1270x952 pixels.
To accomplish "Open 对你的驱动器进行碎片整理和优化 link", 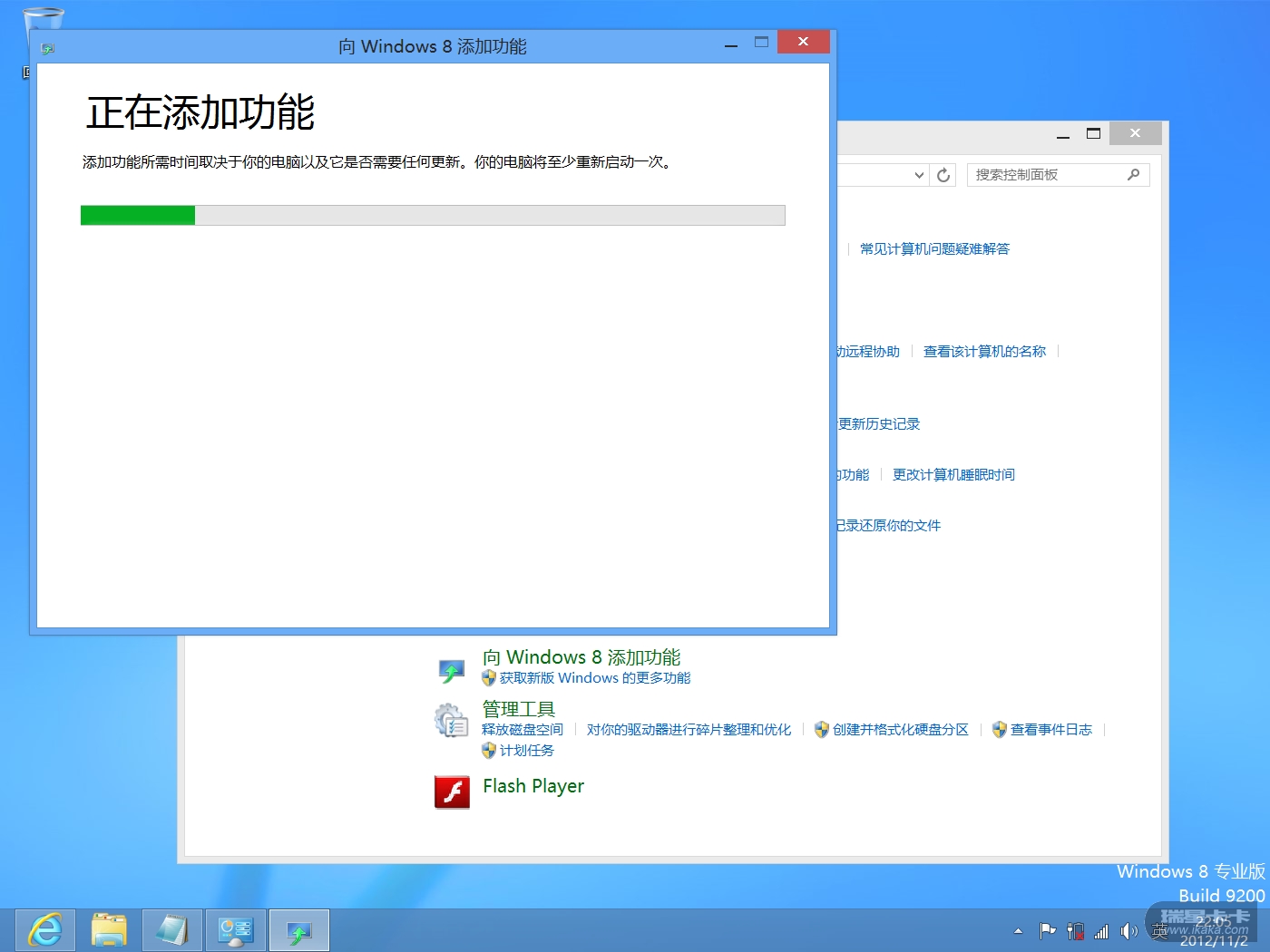I will (x=689, y=730).
